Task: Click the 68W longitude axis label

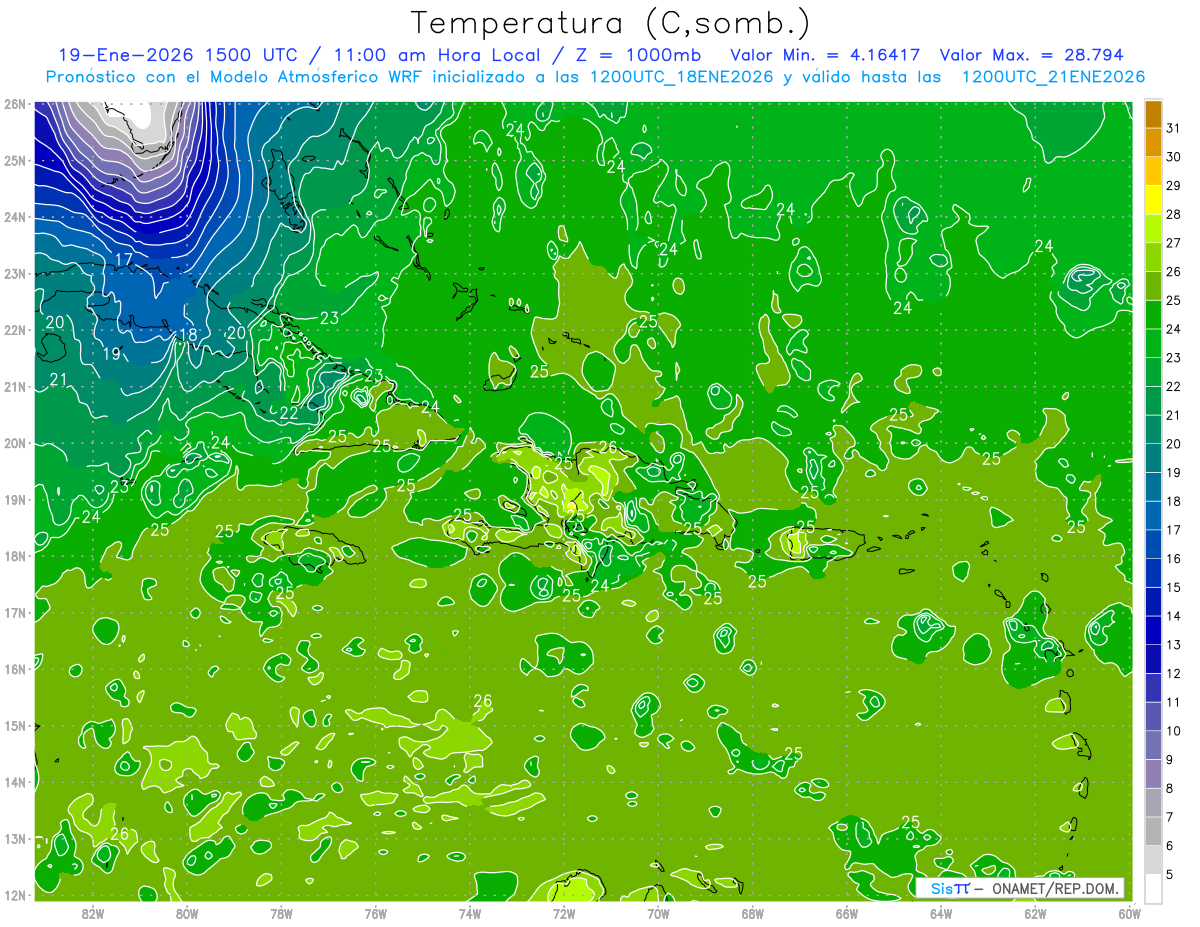Action: [753, 913]
